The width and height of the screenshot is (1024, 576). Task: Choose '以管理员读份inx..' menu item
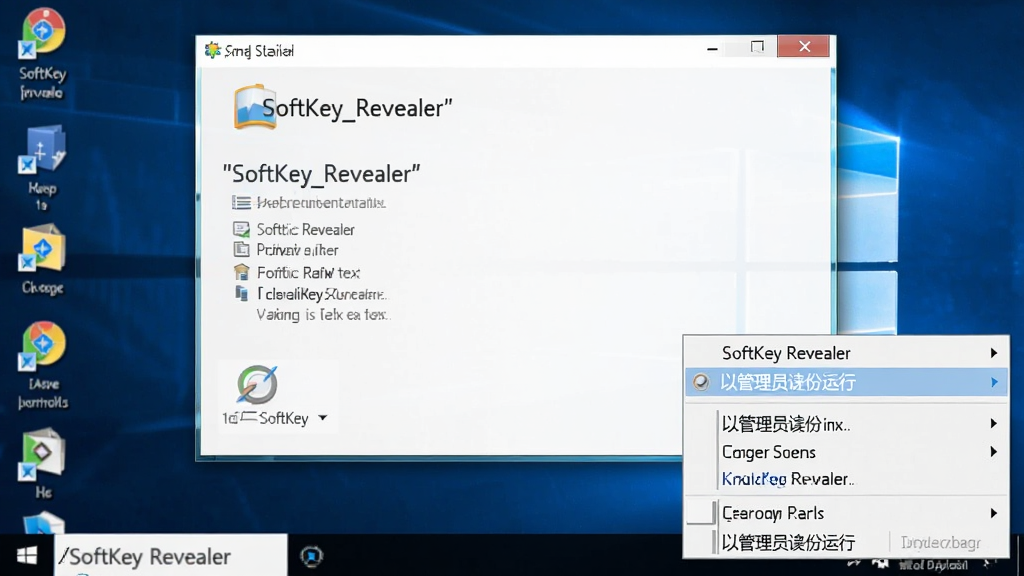tap(846, 424)
